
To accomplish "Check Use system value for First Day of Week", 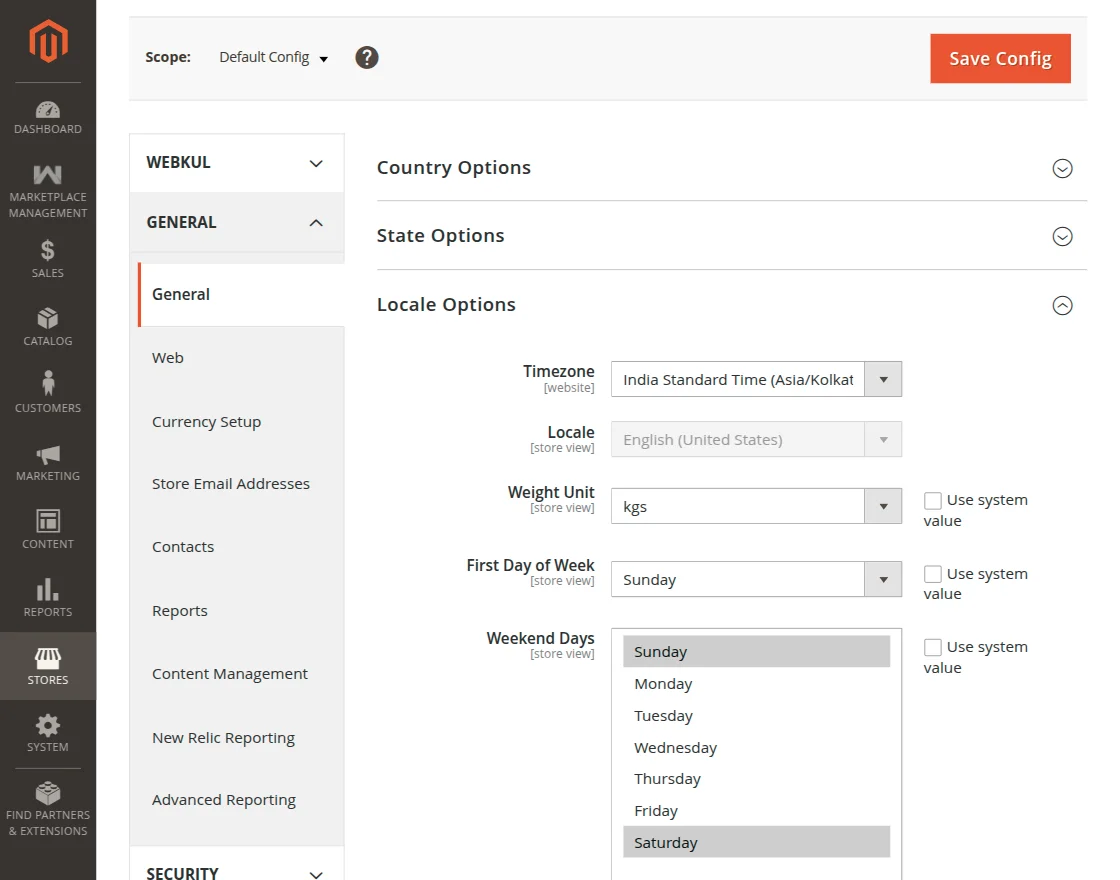I will pos(933,573).
